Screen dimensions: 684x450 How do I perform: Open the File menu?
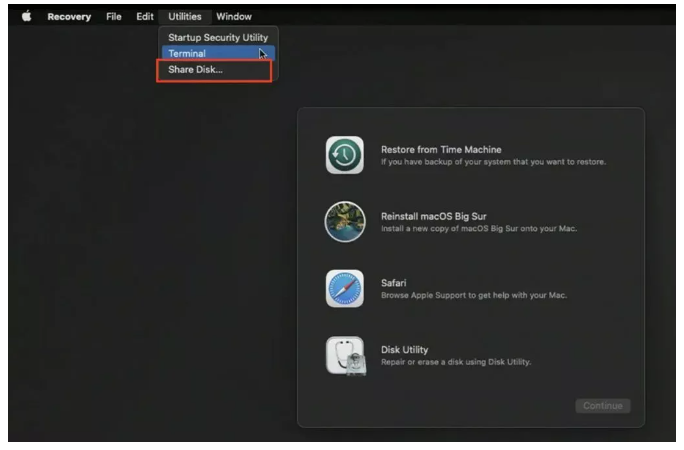click(x=114, y=16)
